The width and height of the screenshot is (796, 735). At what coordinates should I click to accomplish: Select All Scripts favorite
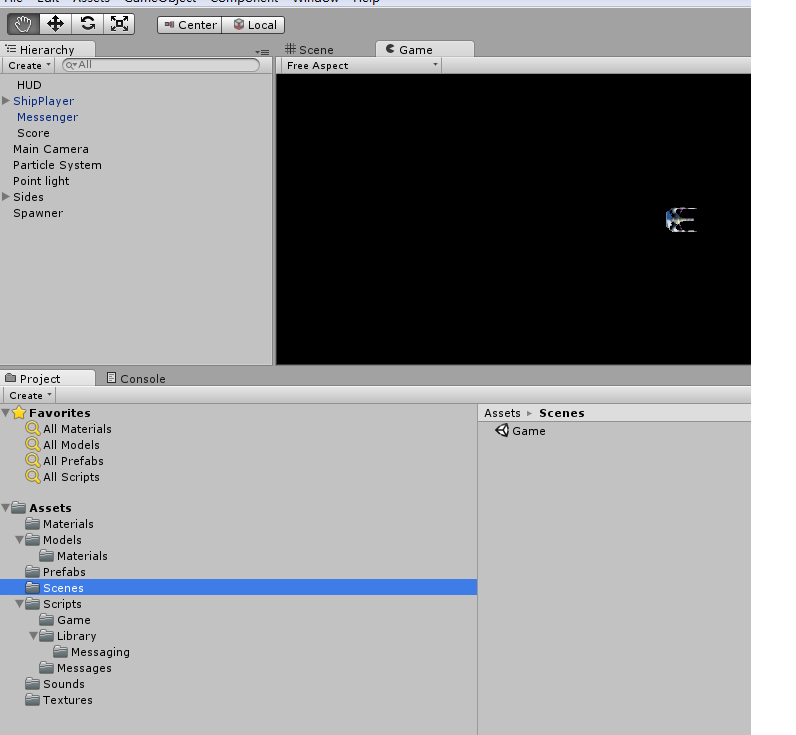coord(72,477)
